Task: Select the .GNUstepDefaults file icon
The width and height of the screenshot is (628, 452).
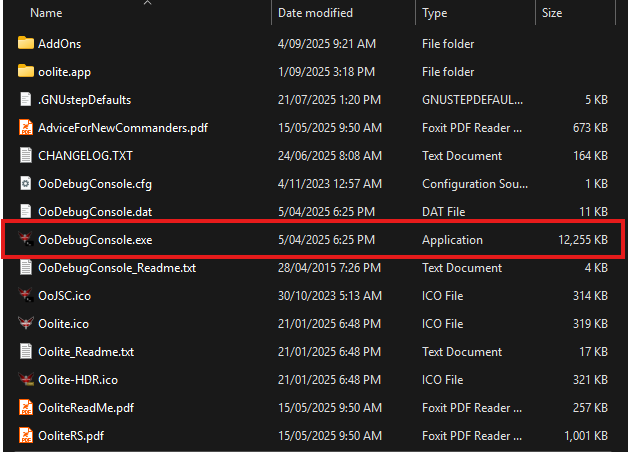Action: [26, 99]
